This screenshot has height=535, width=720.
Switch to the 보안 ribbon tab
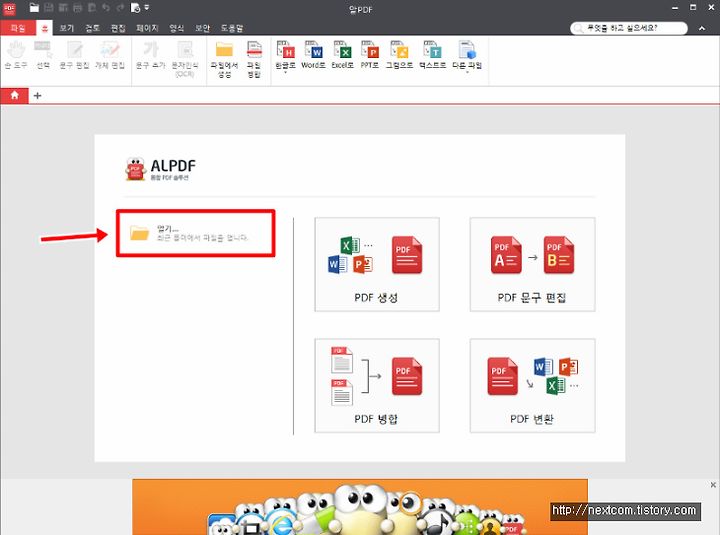tap(202, 28)
